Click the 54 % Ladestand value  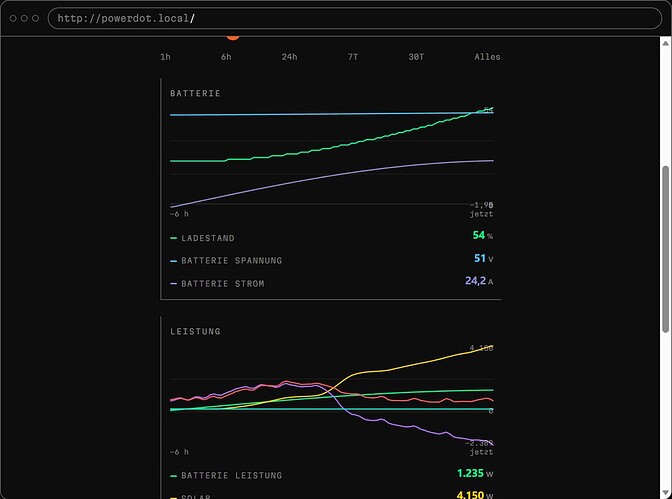click(x=483, y=235)
